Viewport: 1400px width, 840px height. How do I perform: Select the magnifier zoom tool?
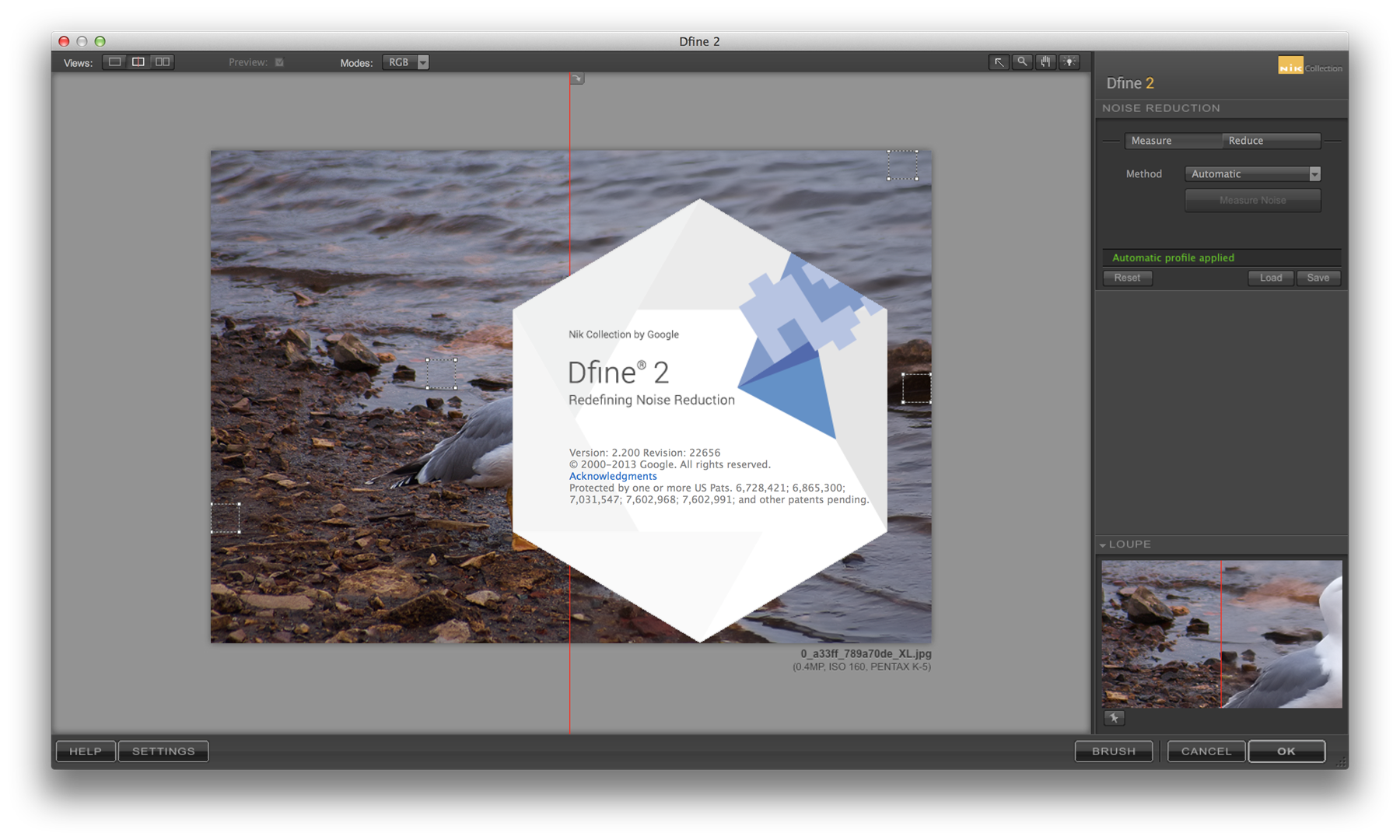click(x=1022, y=62)
